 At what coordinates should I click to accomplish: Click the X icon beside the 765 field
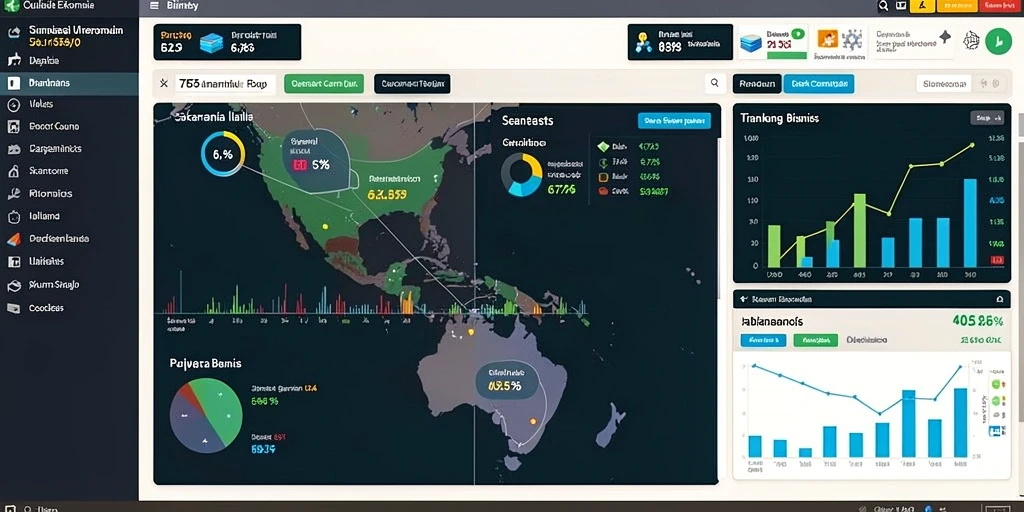pos(163,84)
